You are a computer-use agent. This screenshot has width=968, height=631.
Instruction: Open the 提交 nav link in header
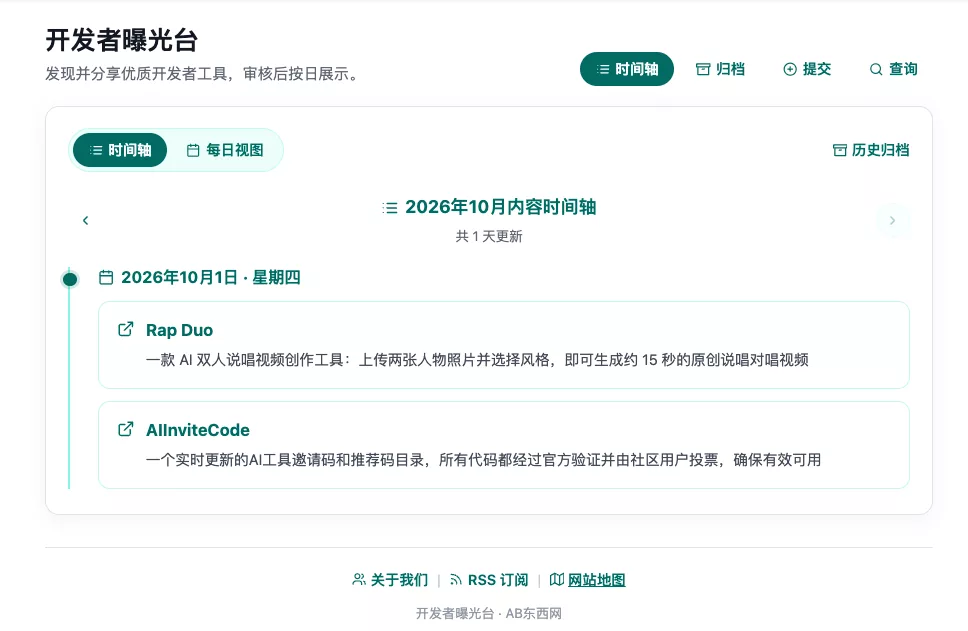(807, 69)
